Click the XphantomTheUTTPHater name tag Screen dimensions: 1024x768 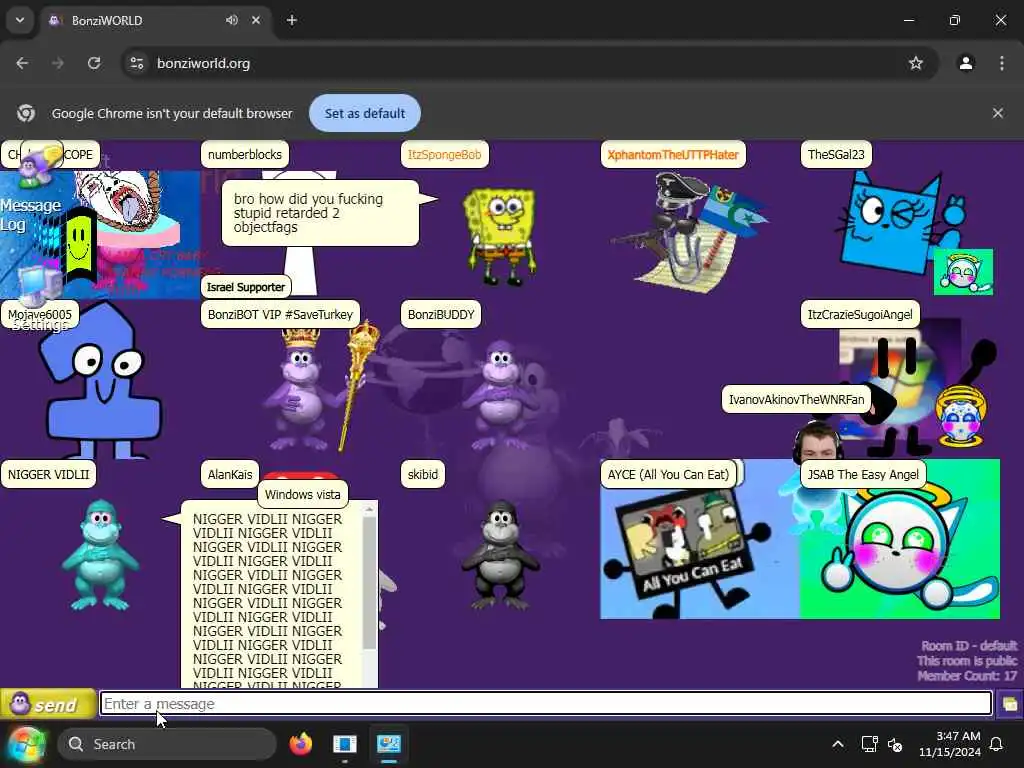[673, 155]
